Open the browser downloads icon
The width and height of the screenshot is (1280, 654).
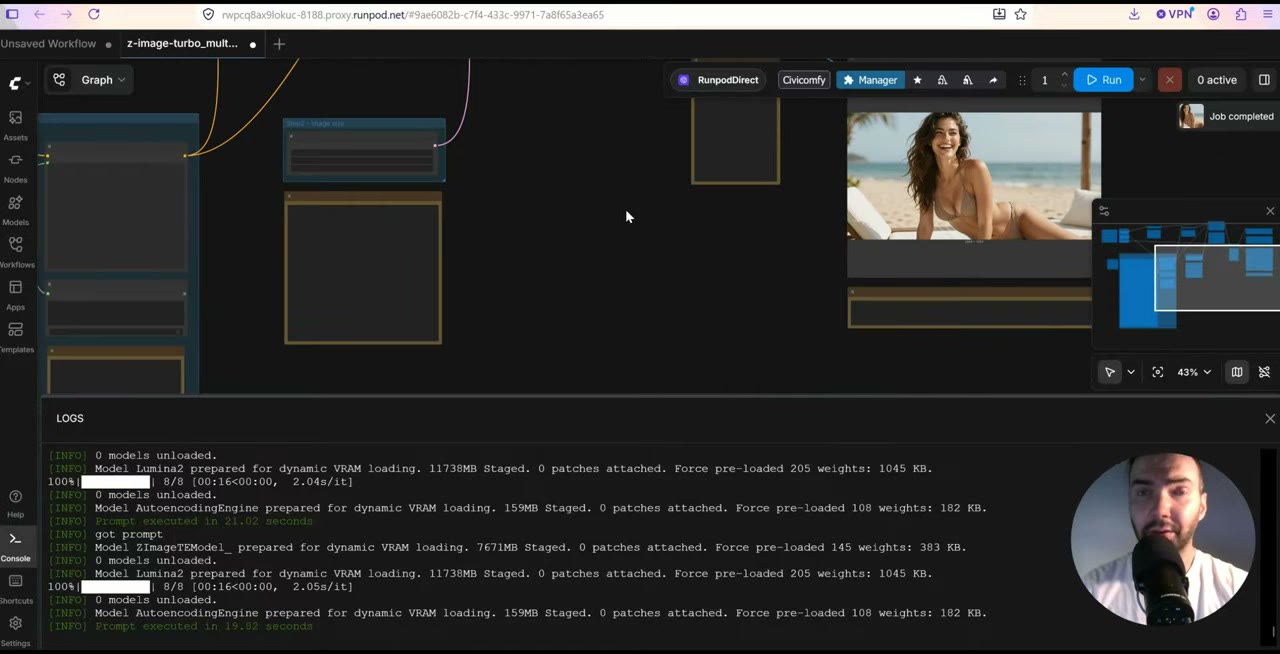1134,14
